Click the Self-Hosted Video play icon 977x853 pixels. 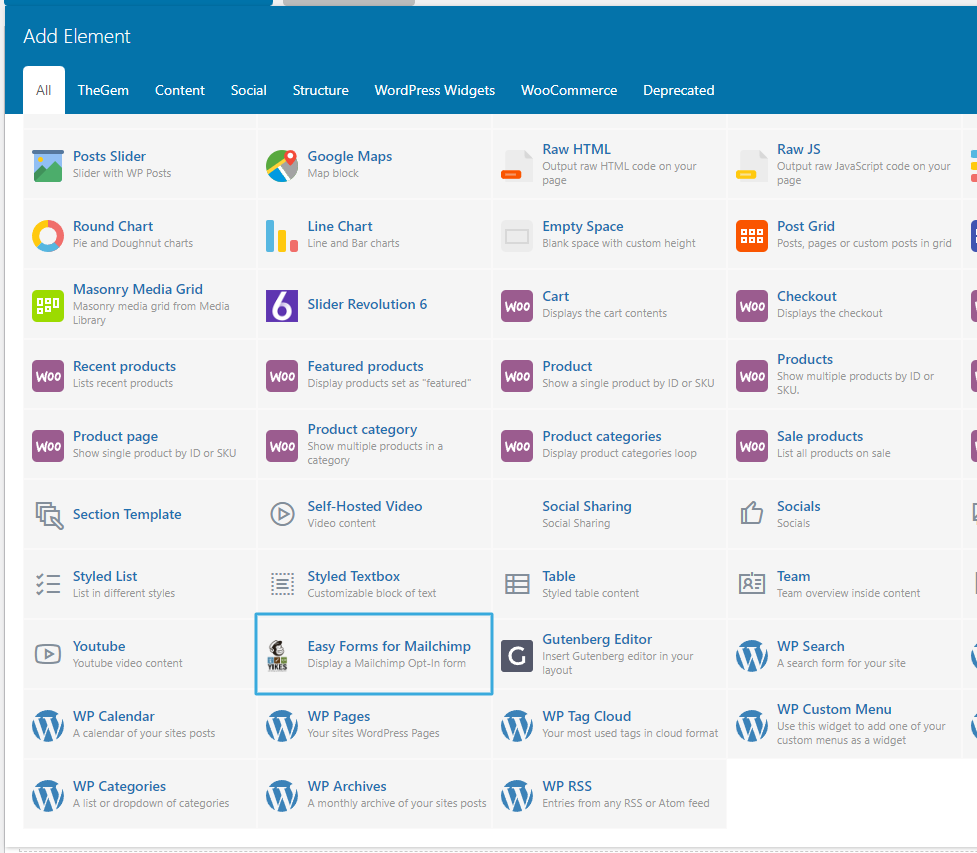(x=282, y=514)
